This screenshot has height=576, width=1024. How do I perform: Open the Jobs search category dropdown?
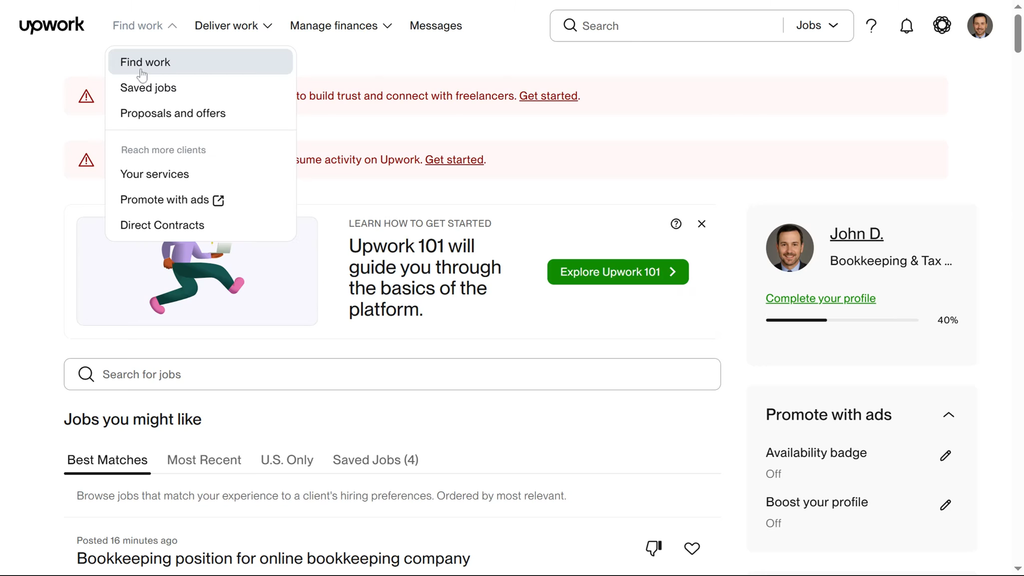[817, 26]
